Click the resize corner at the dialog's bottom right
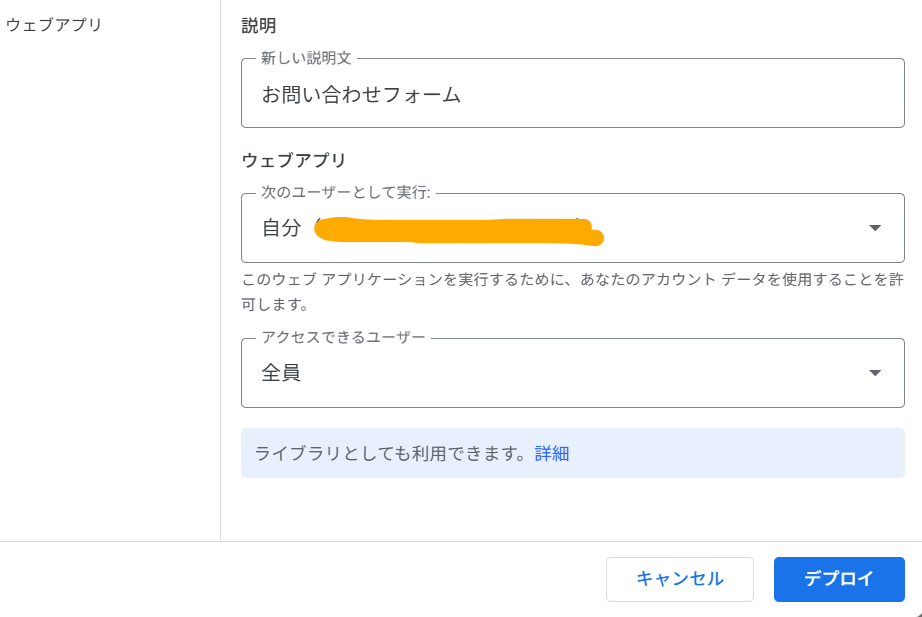 coord(917,612)
